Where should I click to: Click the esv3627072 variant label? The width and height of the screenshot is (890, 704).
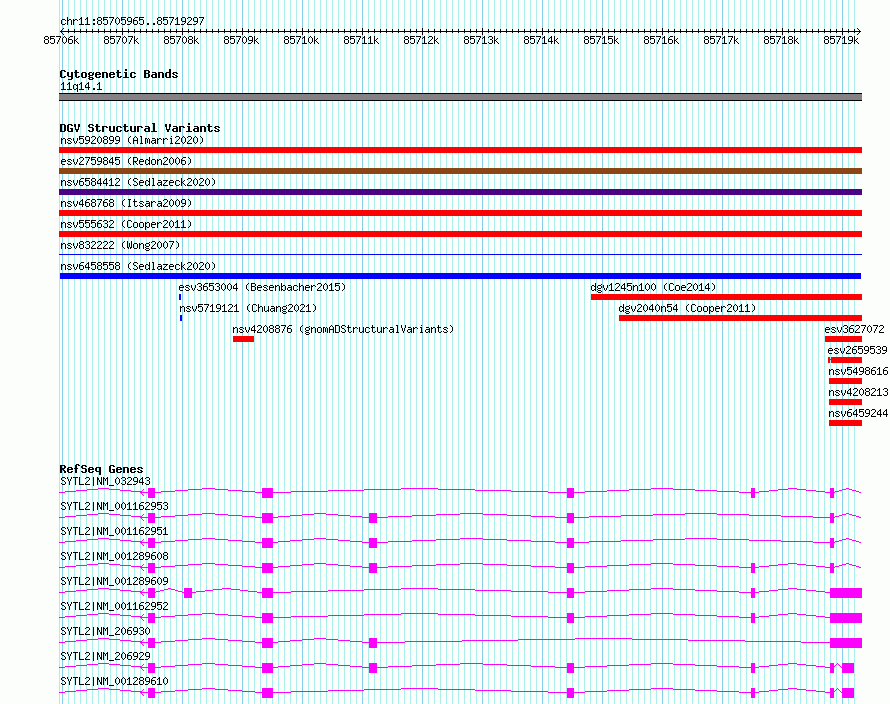854,329
